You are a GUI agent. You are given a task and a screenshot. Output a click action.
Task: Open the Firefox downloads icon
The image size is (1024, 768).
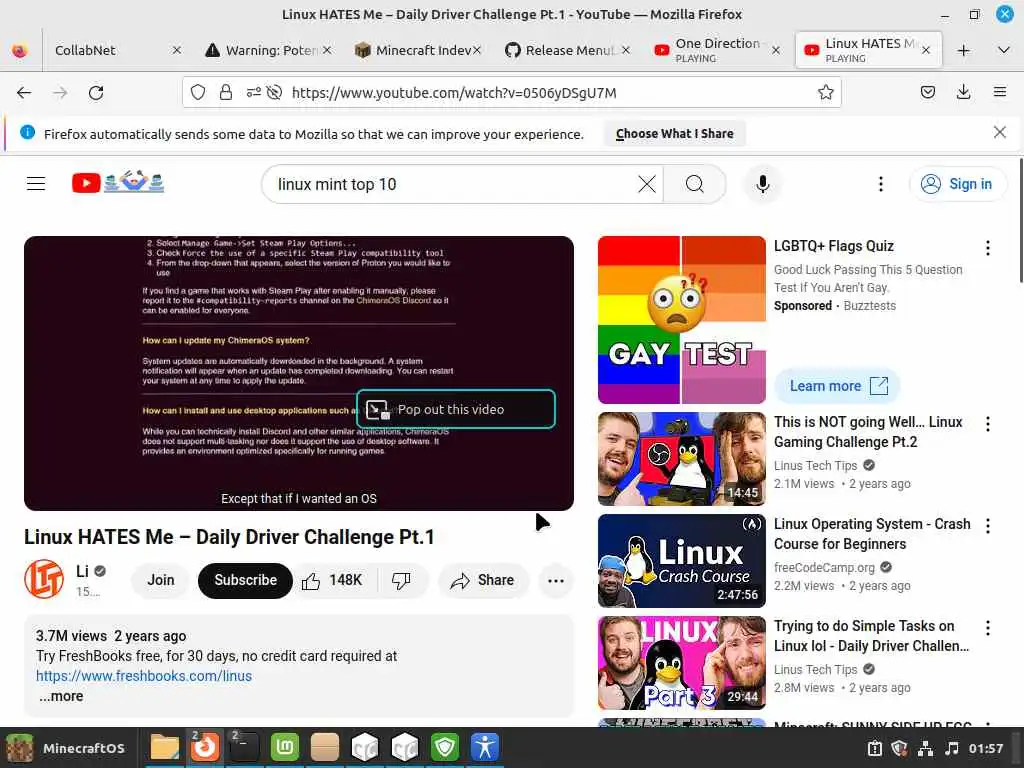[x=963, y=93]
